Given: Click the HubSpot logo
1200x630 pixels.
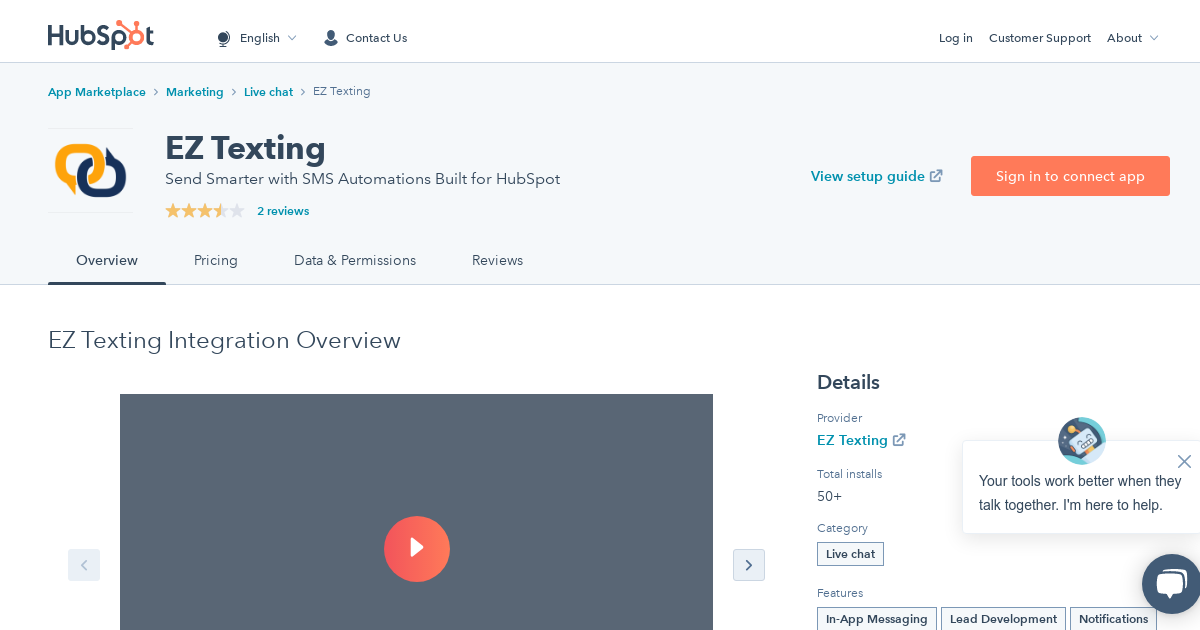Looking at the screenshot, I should click(100, 35).
